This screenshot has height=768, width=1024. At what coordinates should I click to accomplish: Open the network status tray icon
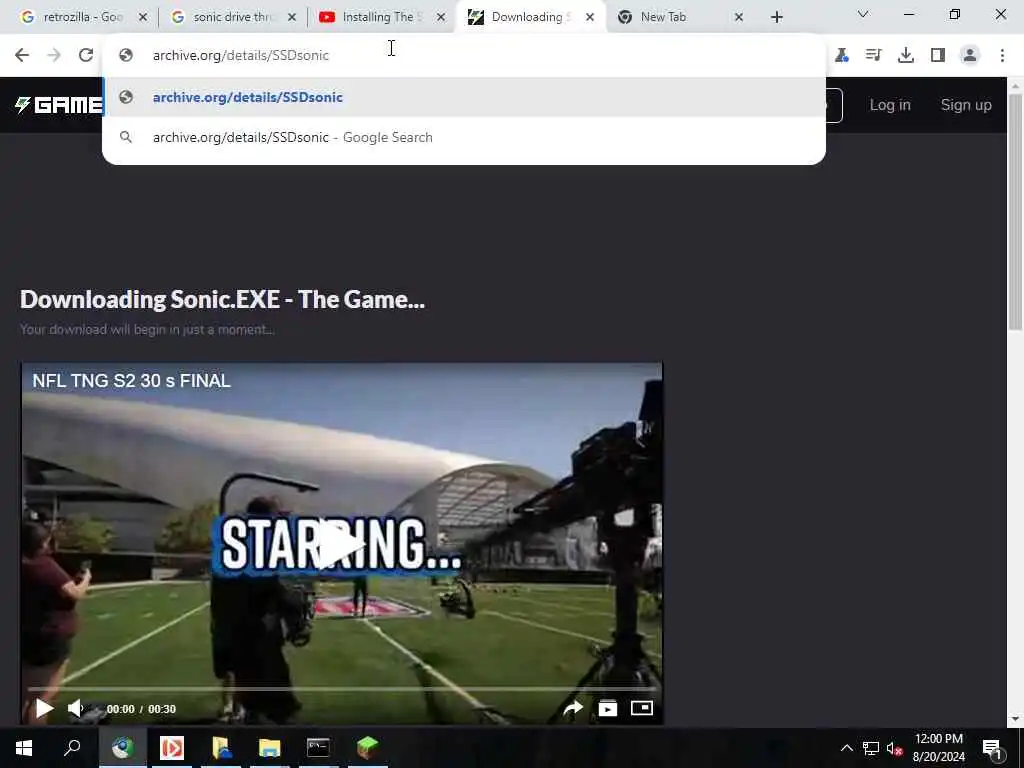(x=871, y=748)
